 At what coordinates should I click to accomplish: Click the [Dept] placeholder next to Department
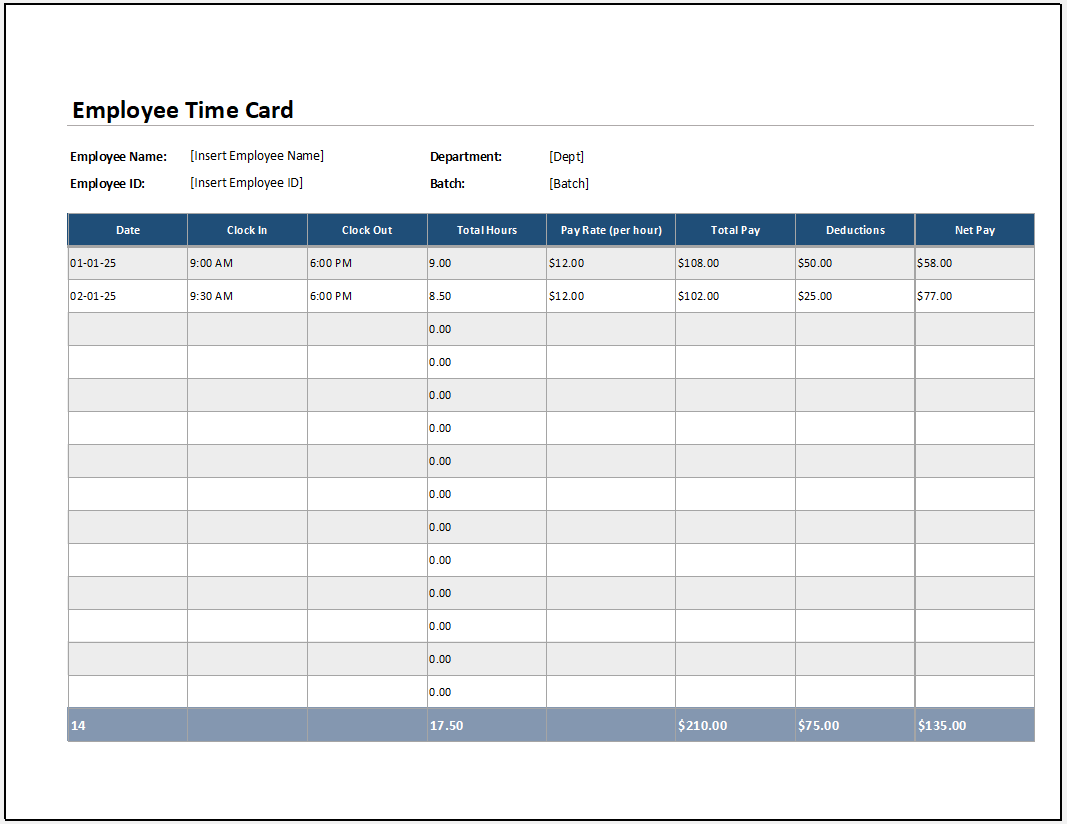click(x=566, y=156)
